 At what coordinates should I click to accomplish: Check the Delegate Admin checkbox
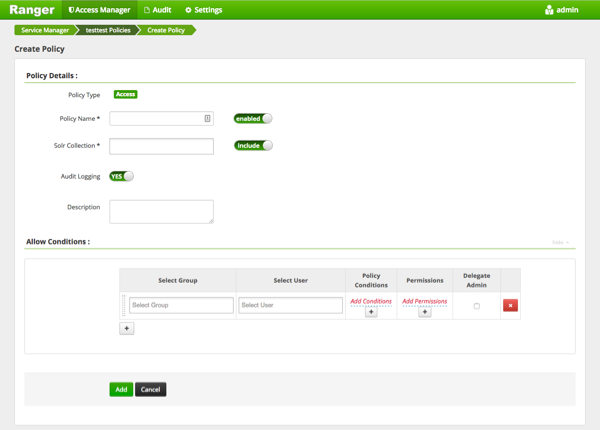(476, 306)
